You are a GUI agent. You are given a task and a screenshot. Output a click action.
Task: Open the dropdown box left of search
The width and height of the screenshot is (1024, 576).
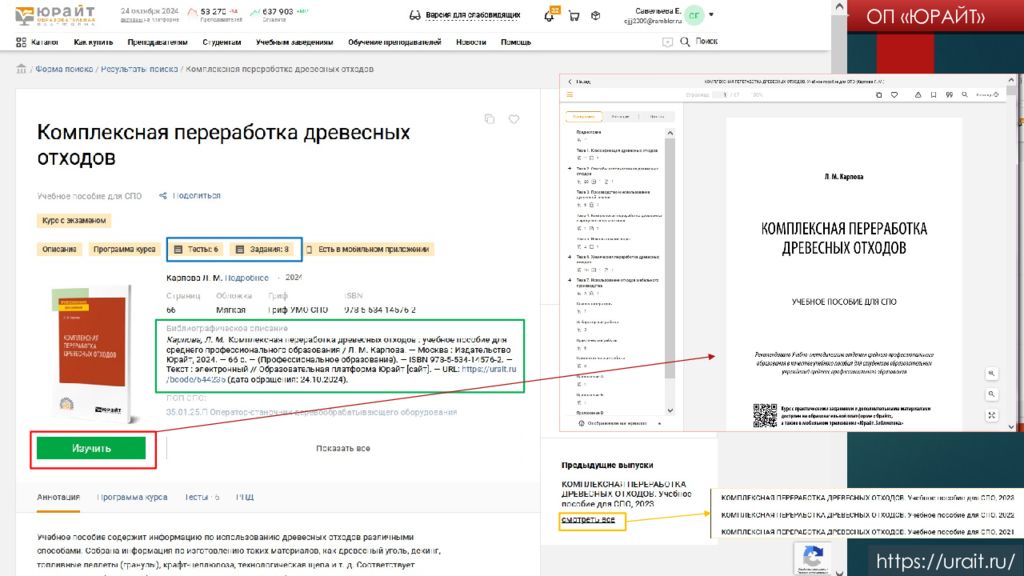(x=667, y=42)
